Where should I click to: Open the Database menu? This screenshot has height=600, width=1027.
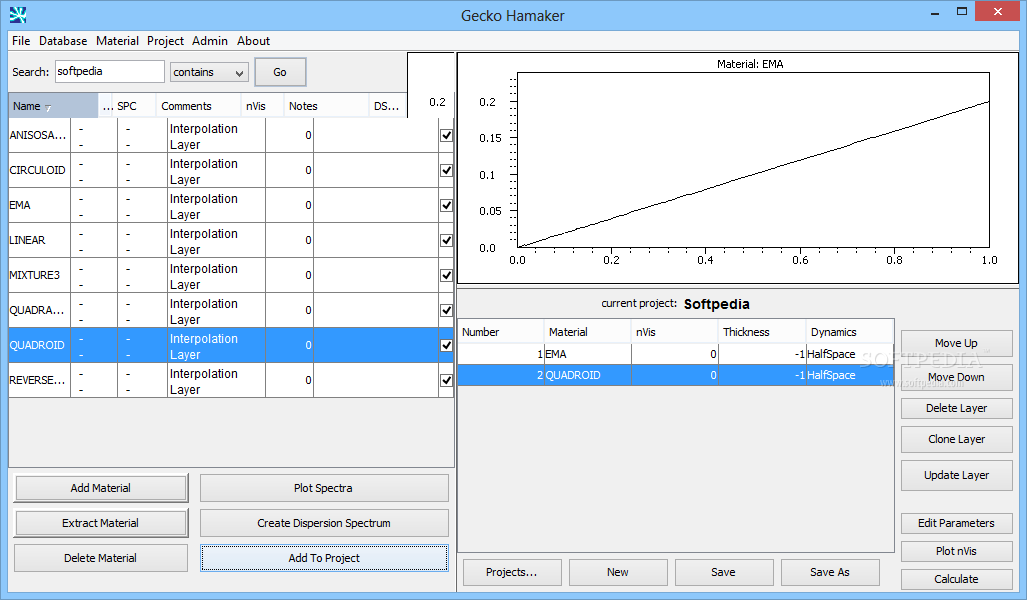click(x=63, y=41)
